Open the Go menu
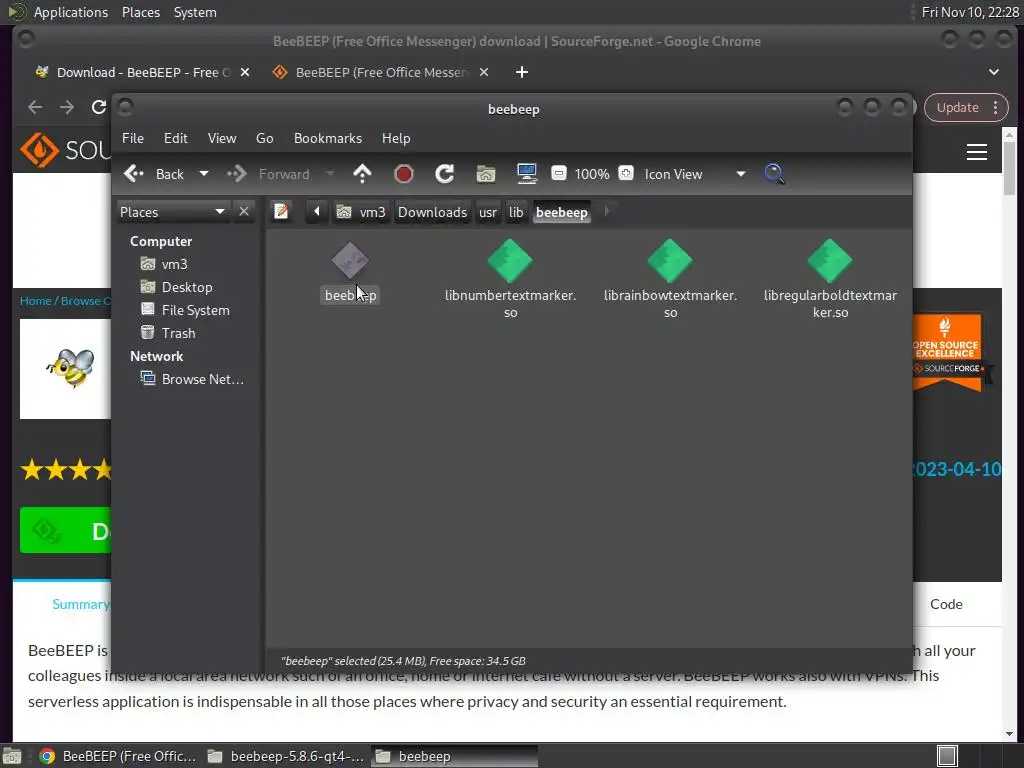The image size is (1024, 768). coord(264,138)
